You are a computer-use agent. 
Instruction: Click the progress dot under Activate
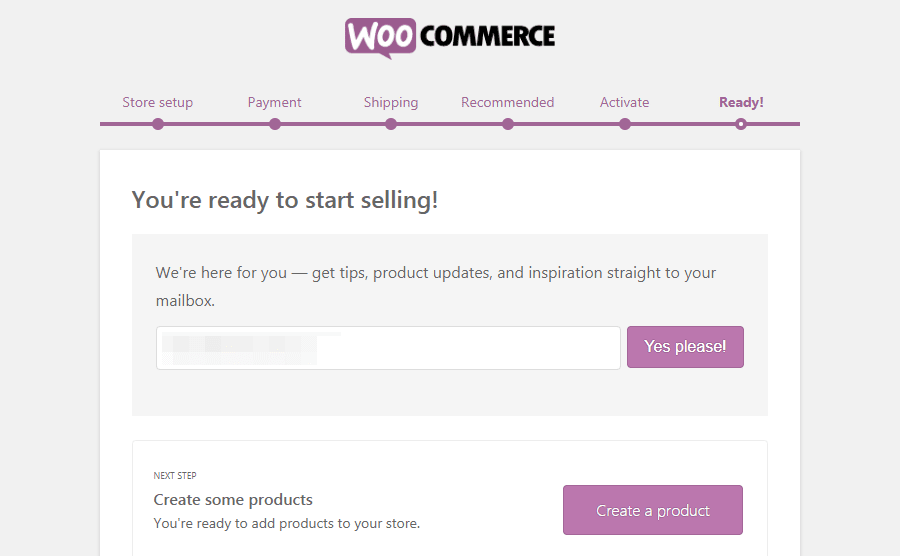[x=625, y=124]
